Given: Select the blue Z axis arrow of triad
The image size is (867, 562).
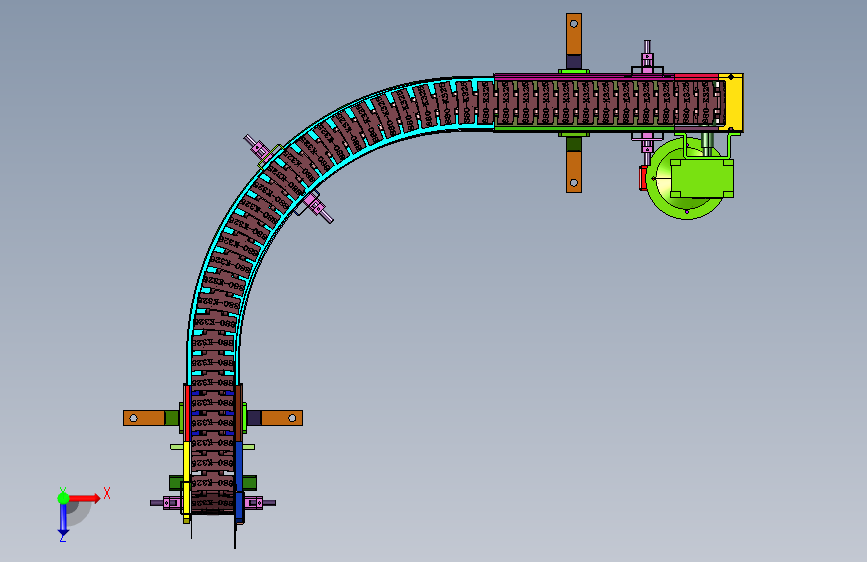Looking at the screenshot, I should point(63,520).
